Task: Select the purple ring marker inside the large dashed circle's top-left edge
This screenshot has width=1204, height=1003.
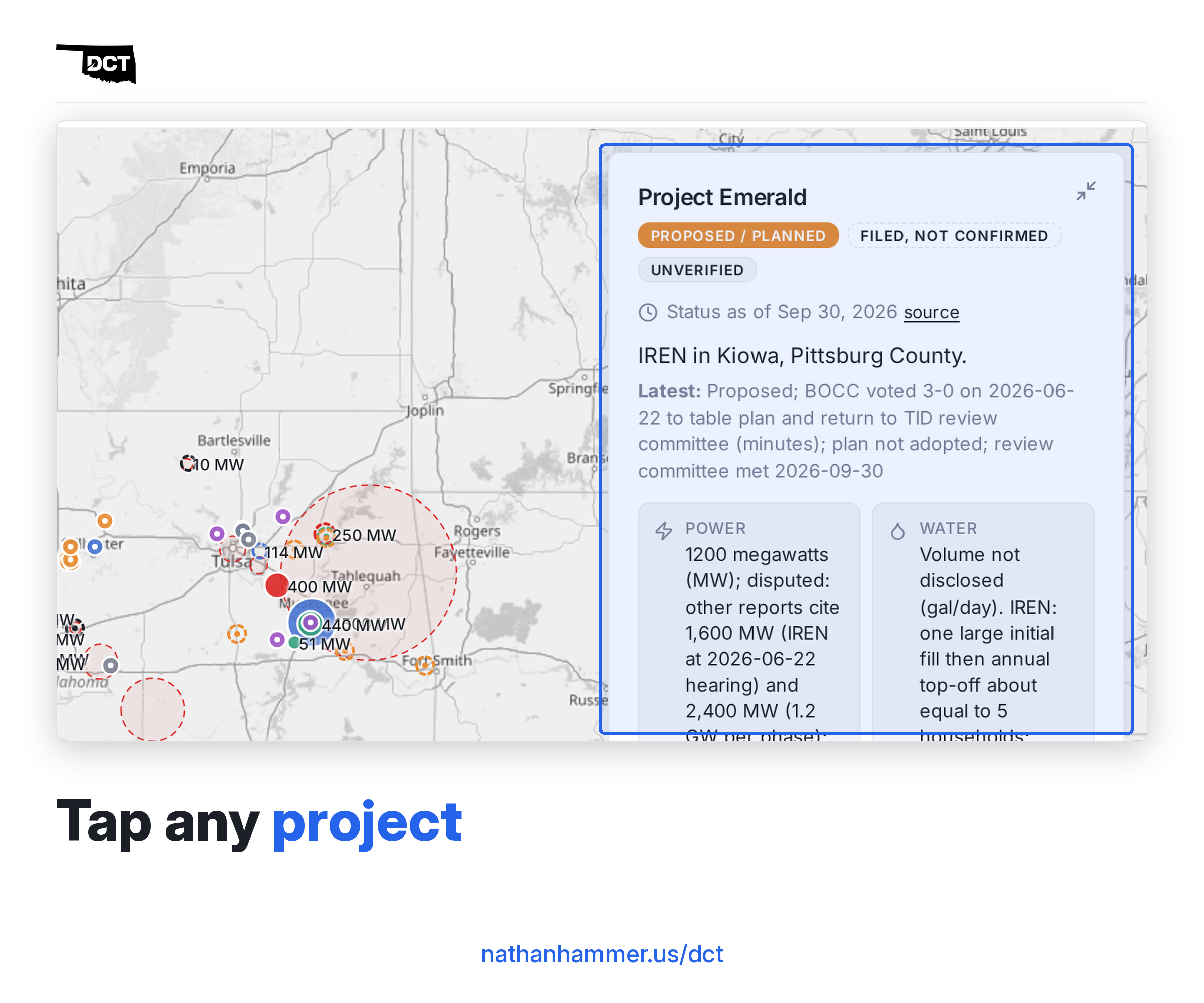Action: [282, 517]
